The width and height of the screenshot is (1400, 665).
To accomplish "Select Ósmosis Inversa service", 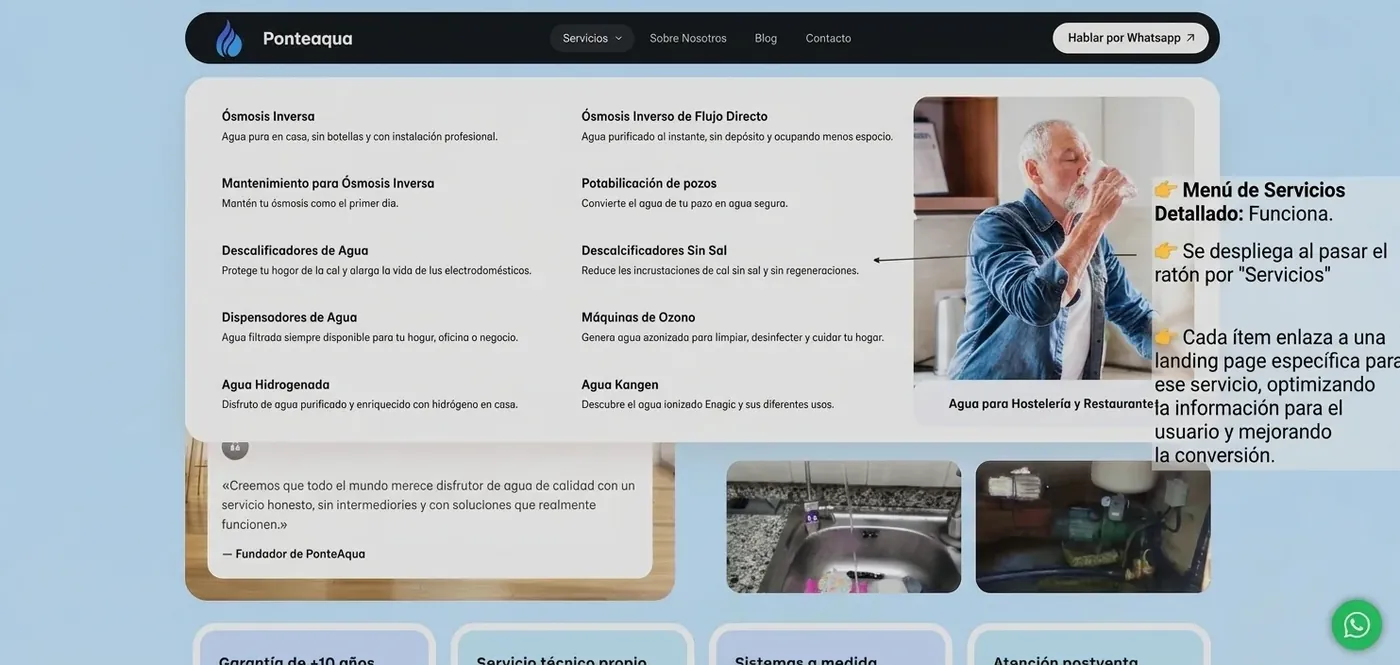I will (x=268, y=116).
